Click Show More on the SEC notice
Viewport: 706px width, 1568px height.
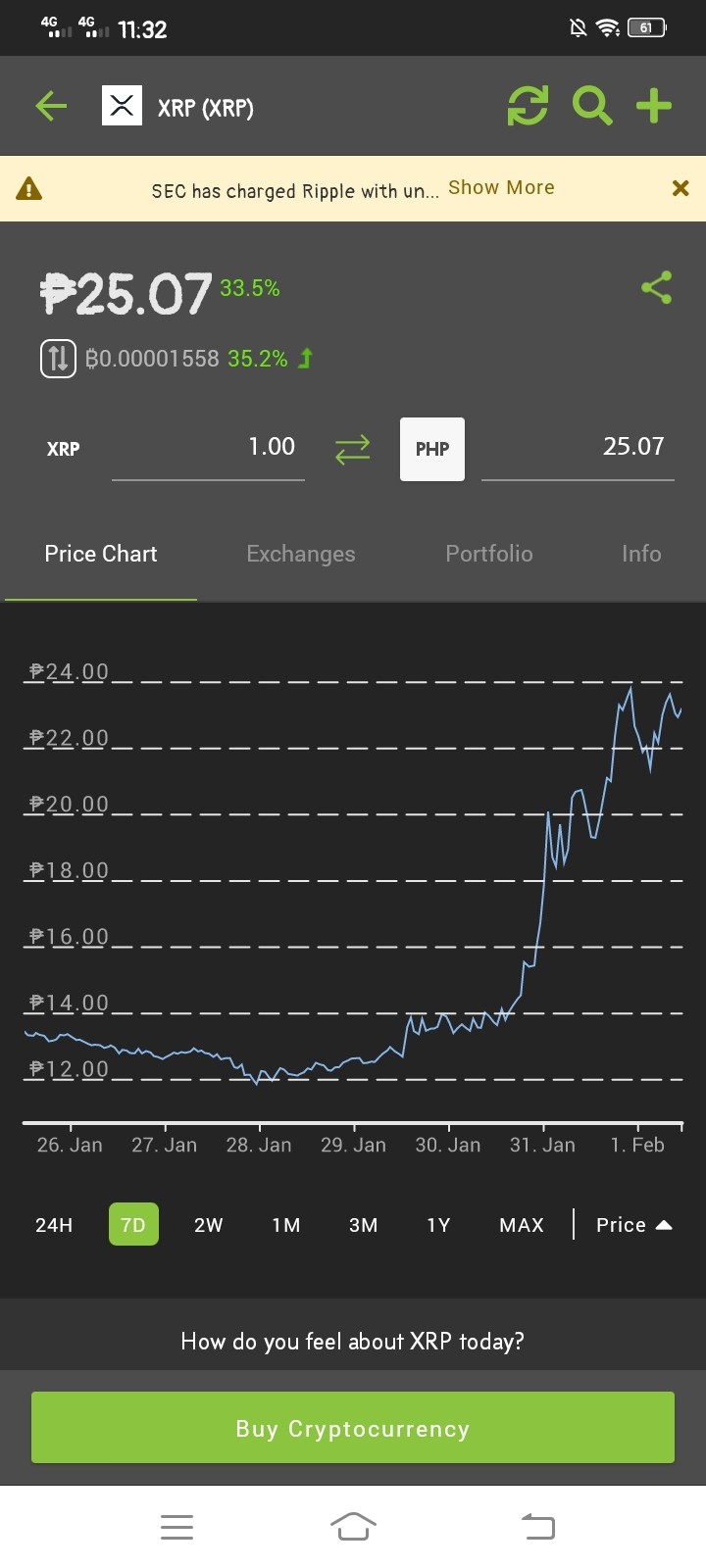(501, 187)
